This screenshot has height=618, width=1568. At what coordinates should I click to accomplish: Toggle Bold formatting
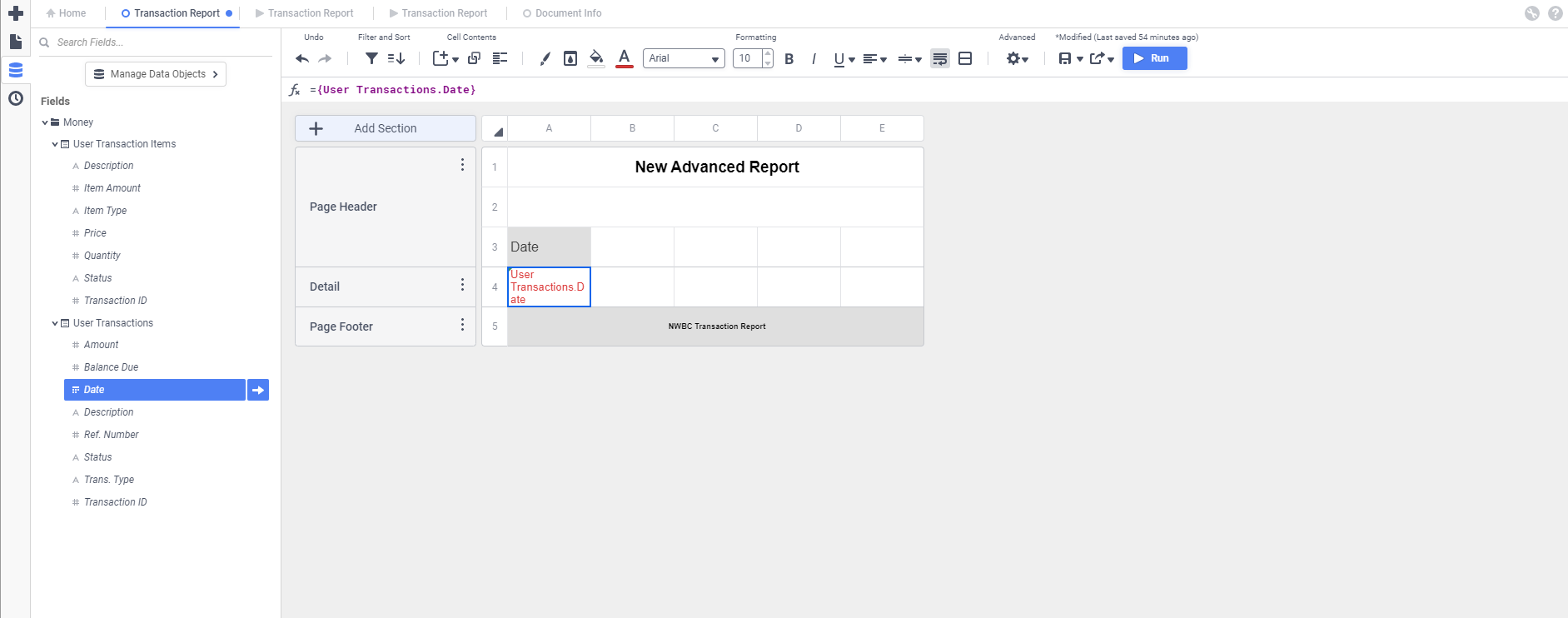tap(789, 58)
